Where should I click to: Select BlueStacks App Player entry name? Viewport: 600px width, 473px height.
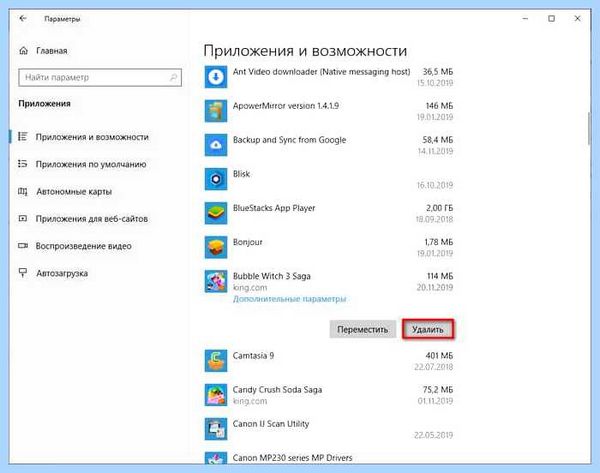pos(274,208)
